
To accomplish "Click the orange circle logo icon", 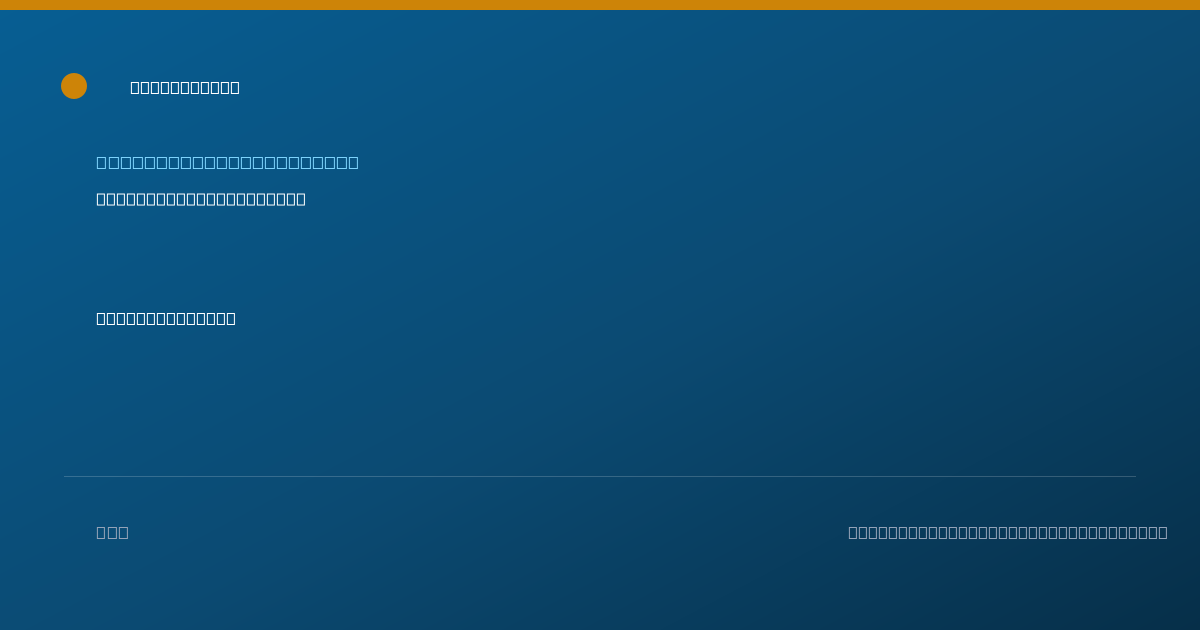I will coord(74,86).
